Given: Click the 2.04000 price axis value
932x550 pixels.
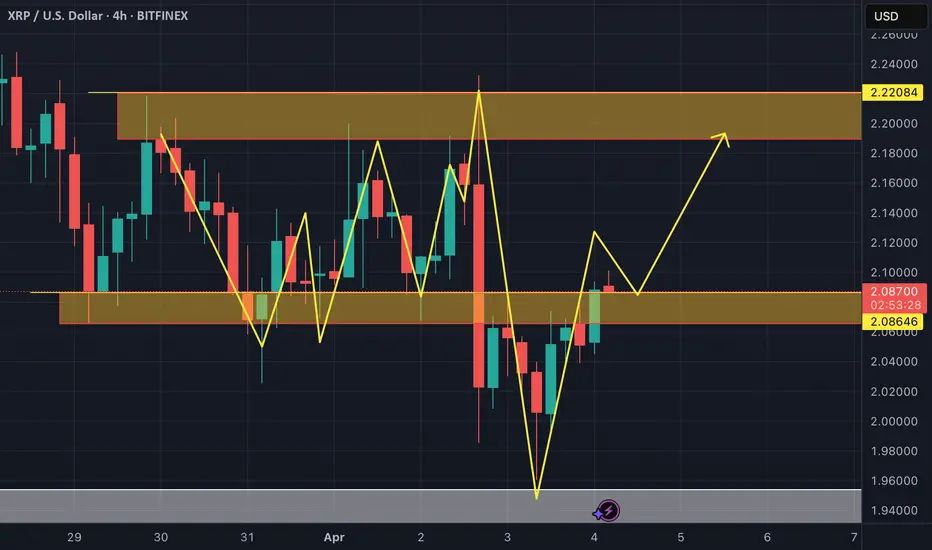Looking at the screenshot, I should point(893,362).
